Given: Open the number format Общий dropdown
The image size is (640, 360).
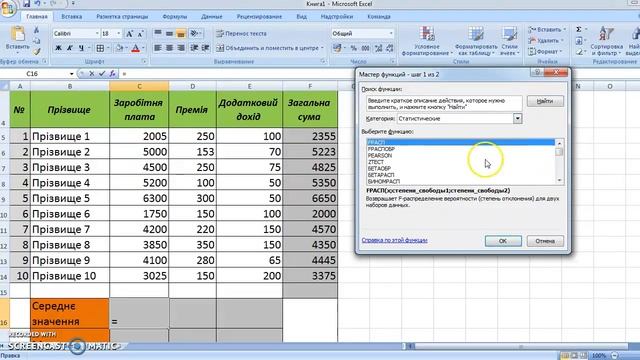Looking at the screenshot, I should coord(391,33).
